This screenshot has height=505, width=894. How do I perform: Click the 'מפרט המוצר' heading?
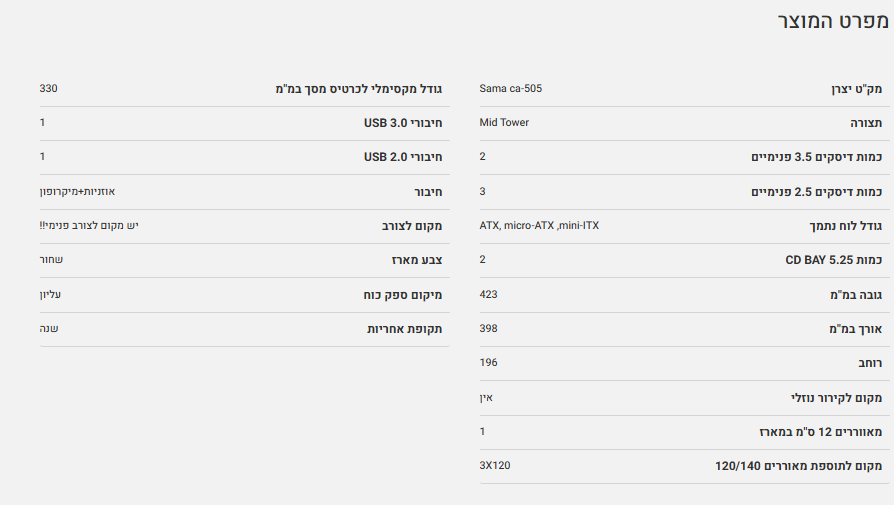coord(832,21)
